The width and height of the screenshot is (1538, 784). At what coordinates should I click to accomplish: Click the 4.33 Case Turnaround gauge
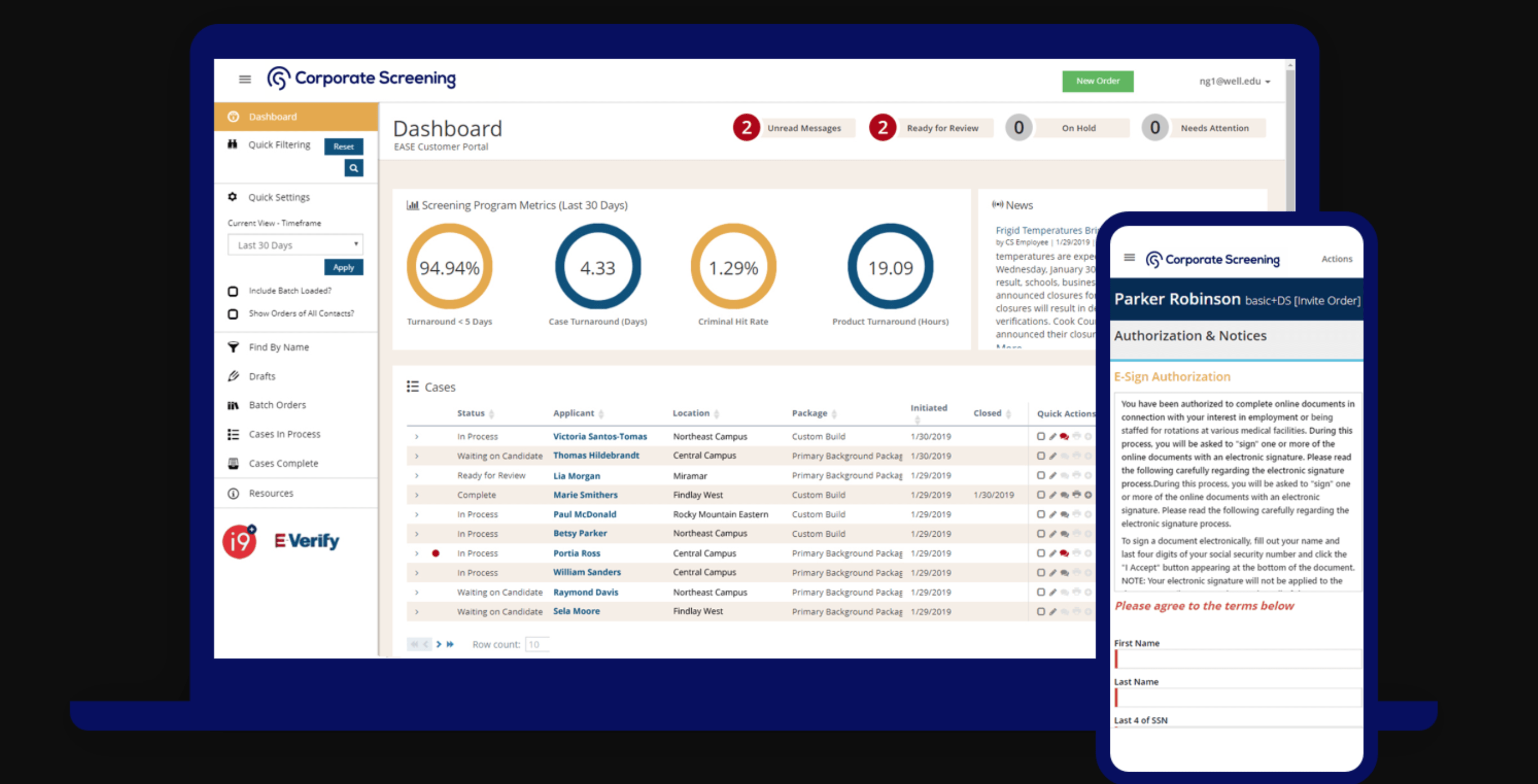(x=598, y=267)
